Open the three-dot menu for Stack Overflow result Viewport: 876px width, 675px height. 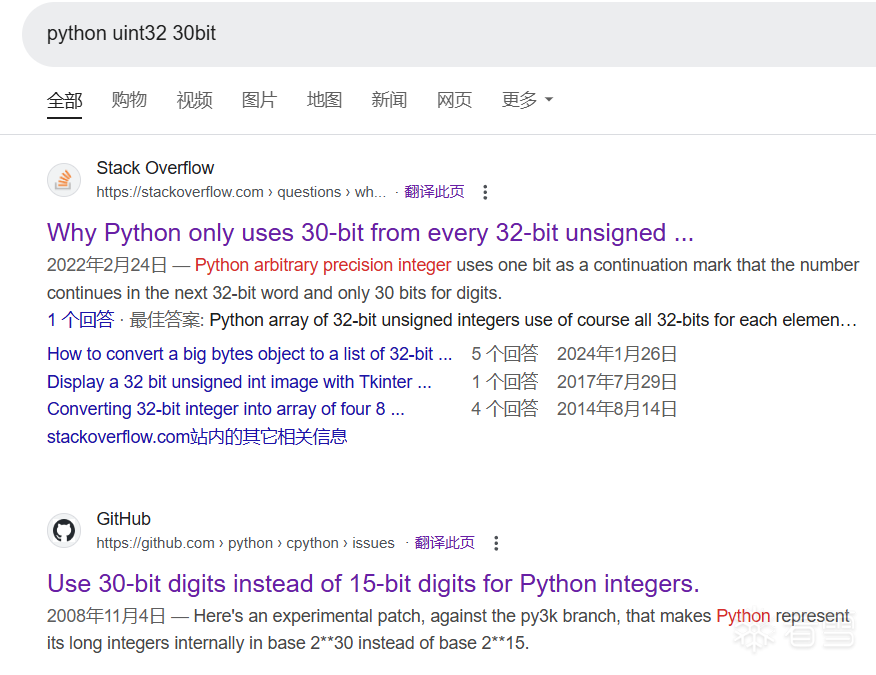[x=485, y=192]
